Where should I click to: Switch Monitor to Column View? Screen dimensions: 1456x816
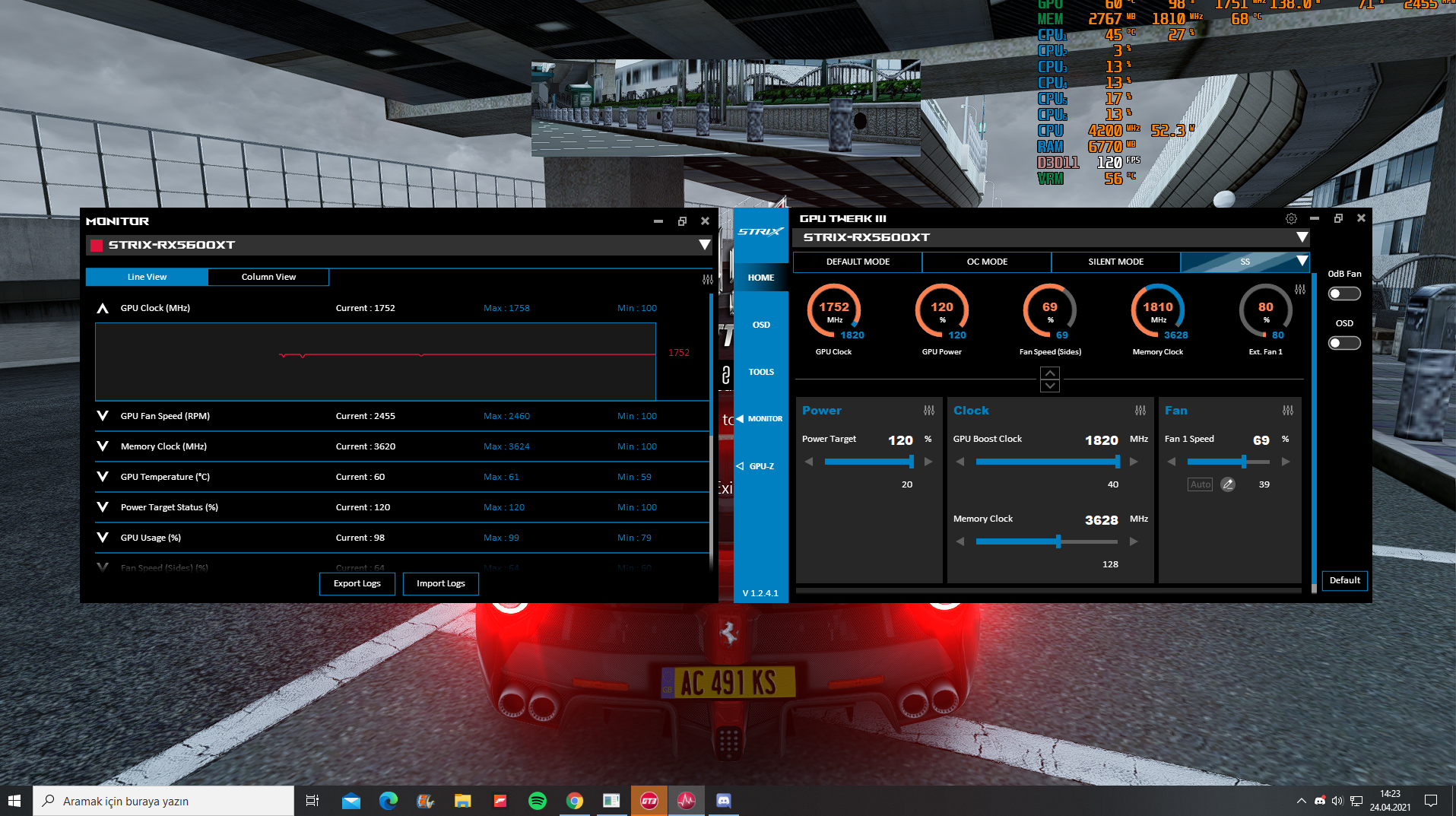pos(268,277)
